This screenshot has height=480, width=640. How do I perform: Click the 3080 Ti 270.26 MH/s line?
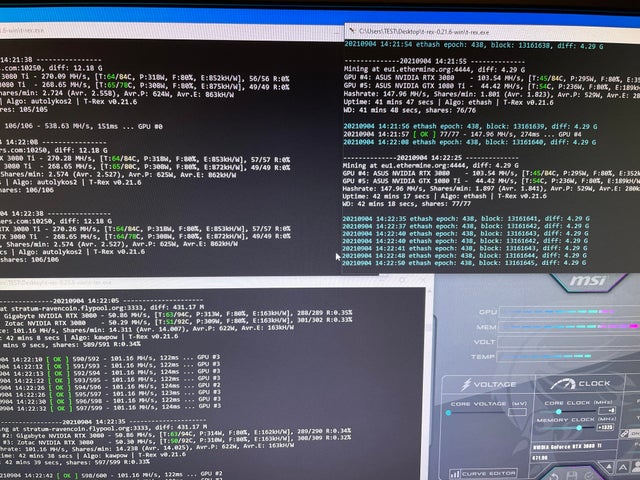pos(145,229)
